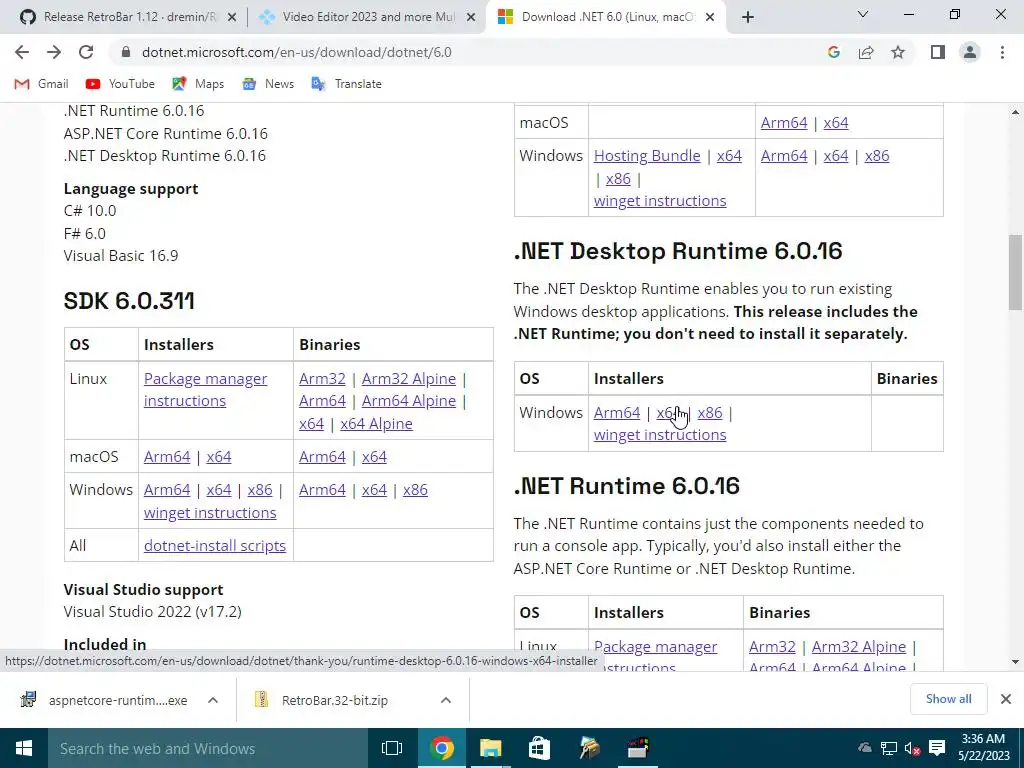Download SDK Windows x64 installer
This screenshot has width=1024, height=768.
click(219, 490)
